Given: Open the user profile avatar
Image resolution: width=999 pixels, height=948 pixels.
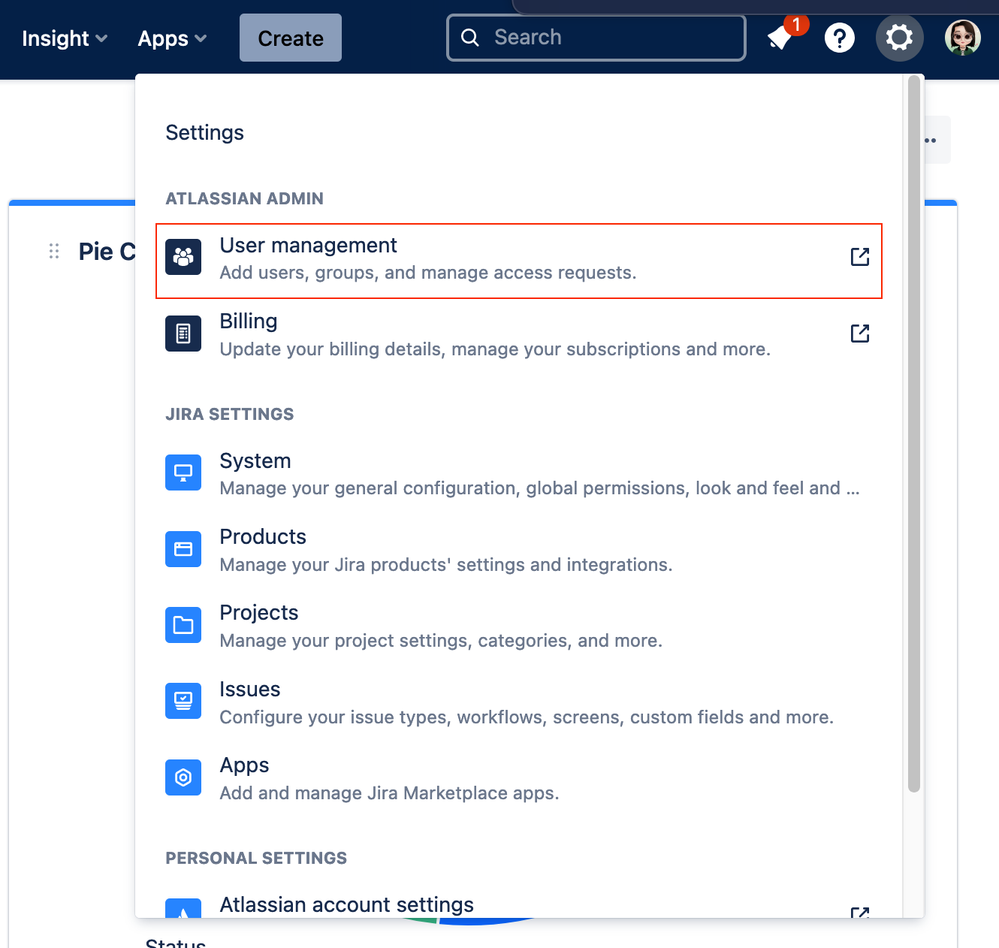Looking at the screenshot, I should point(962,38).
